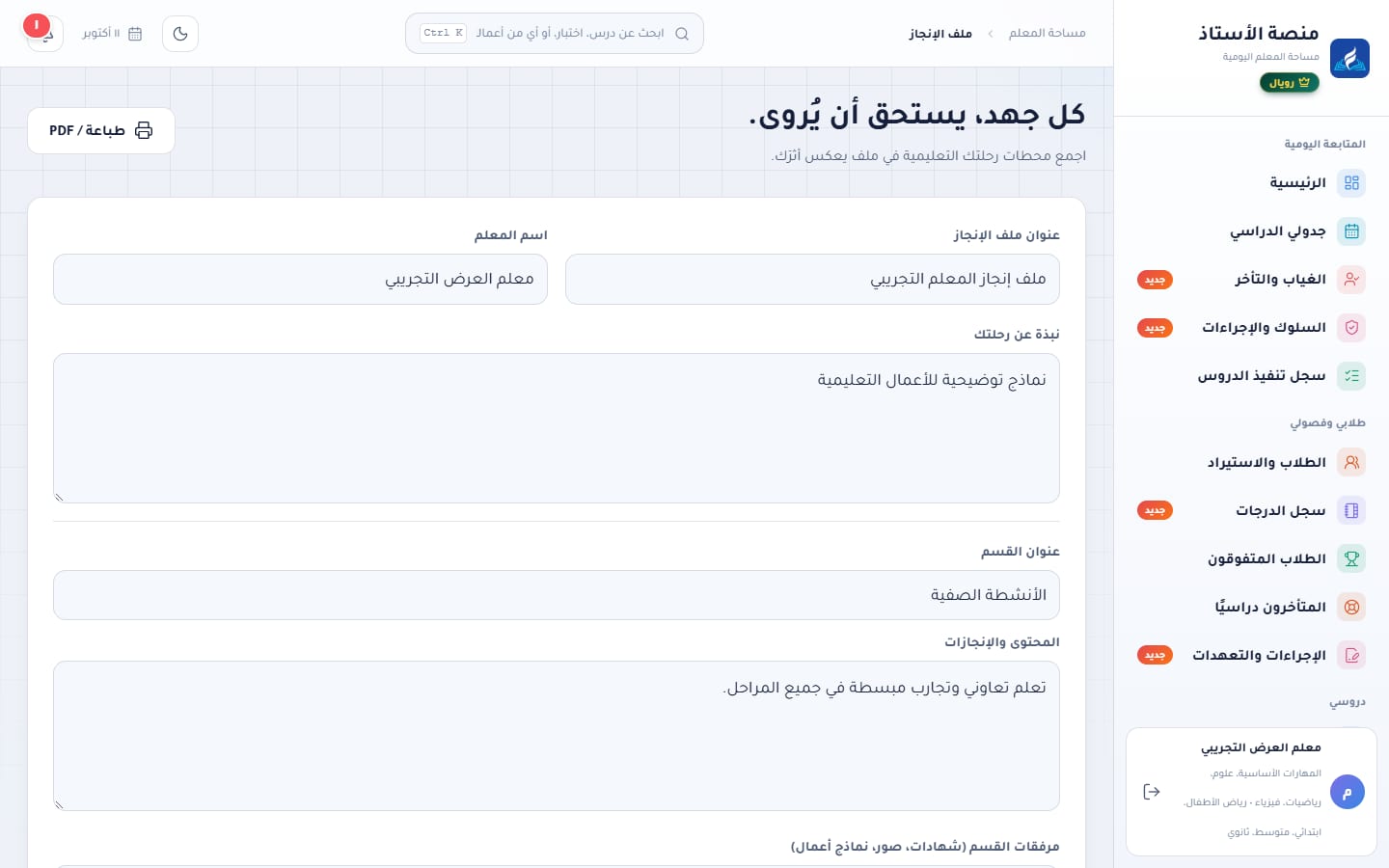Viewport: 1389px width, 868px height.
Task: Open سجل الدرجات menu item
Action: 1252,511
